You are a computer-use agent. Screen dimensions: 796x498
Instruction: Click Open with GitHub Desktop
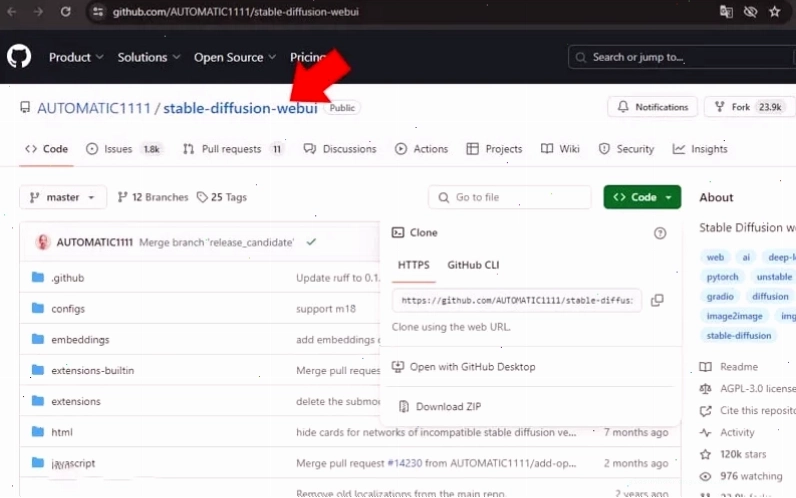click(463, 367)
